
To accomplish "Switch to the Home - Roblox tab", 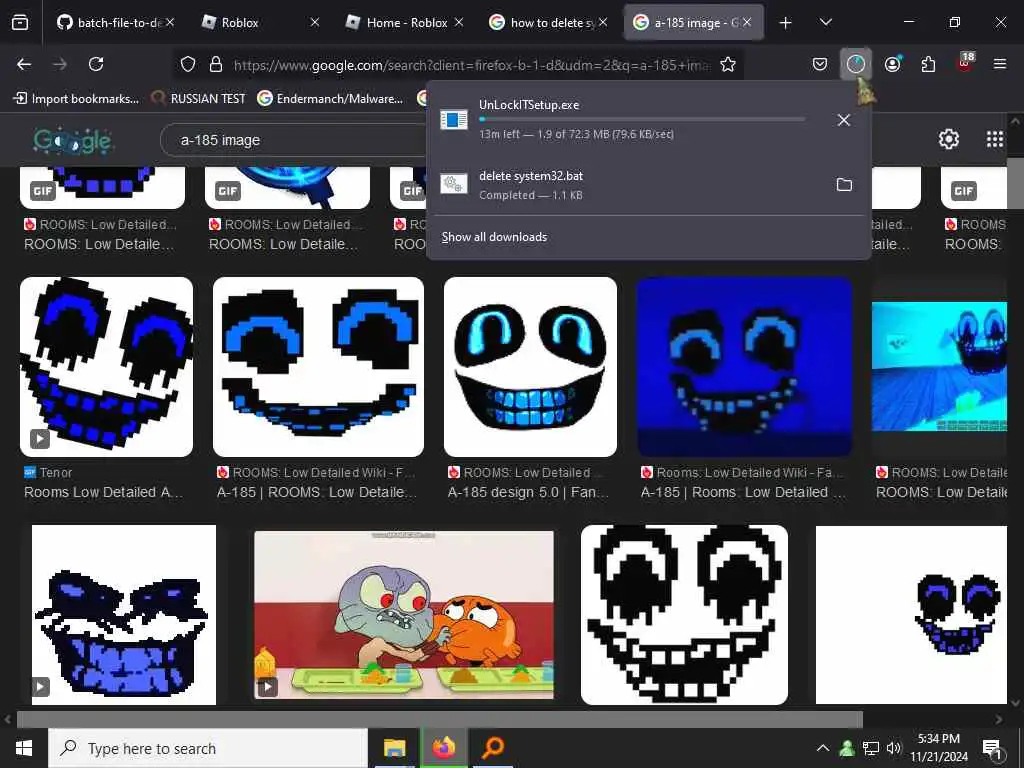I will coord(407,23).
